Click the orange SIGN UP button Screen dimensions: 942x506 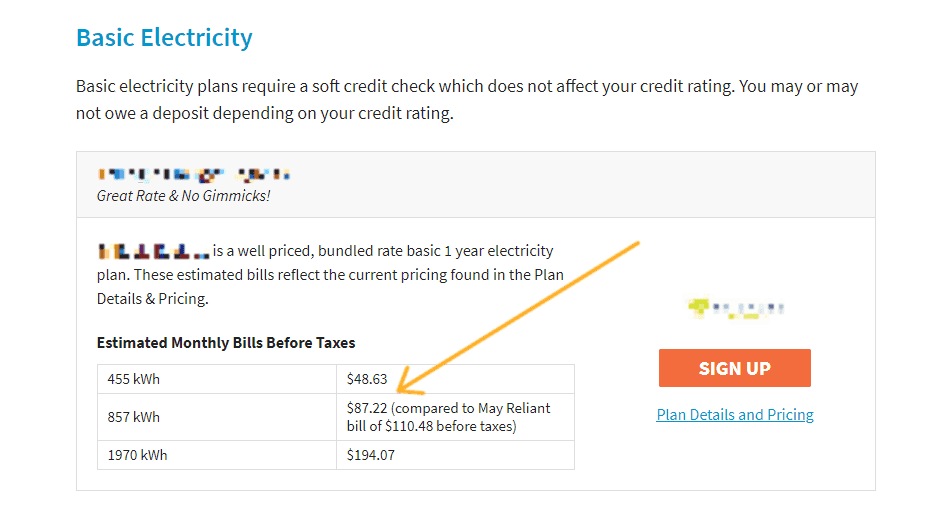pyautogui.click(x=734, y=368)
